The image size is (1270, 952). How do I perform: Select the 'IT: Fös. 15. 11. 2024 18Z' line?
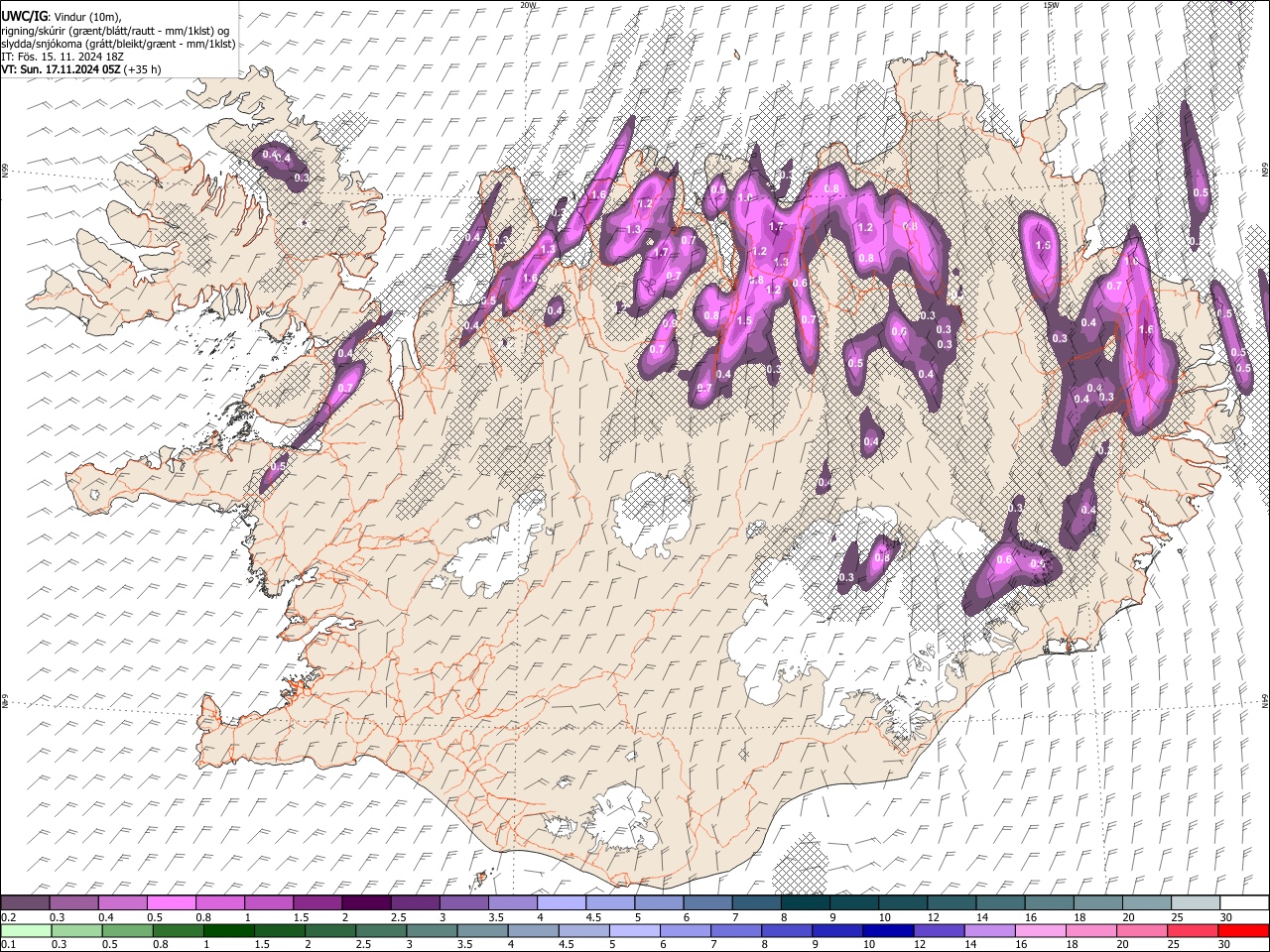(63, 57)
